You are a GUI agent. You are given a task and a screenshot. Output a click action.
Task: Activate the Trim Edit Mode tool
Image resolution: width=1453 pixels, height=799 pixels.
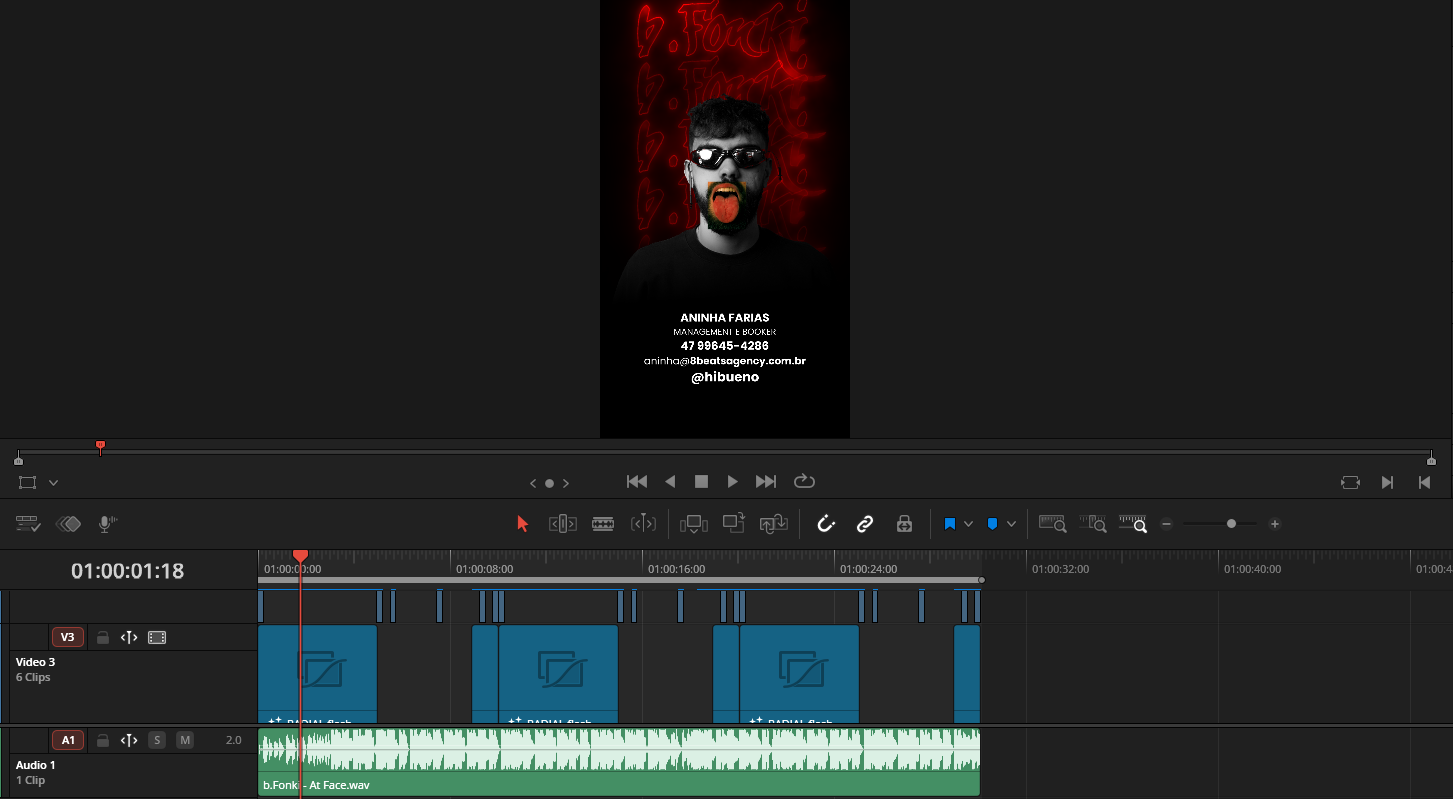tap(562, 524)
